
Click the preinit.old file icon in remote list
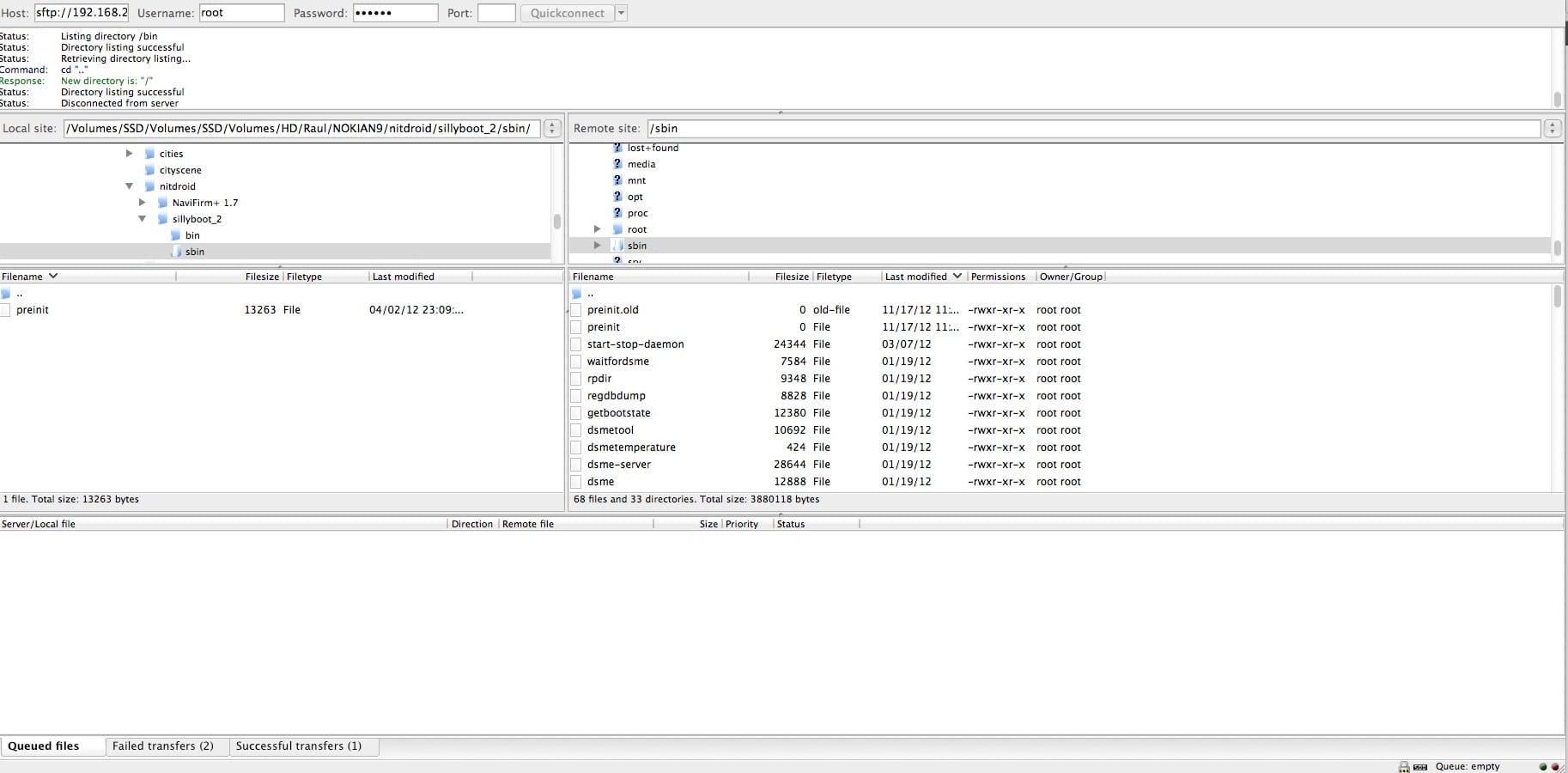coord(576,310)
